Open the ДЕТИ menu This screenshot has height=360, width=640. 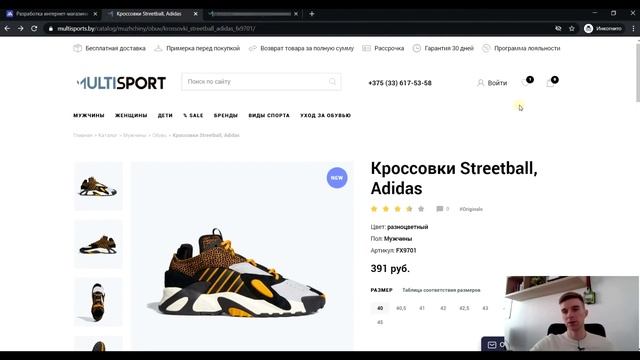click(165, 116)
